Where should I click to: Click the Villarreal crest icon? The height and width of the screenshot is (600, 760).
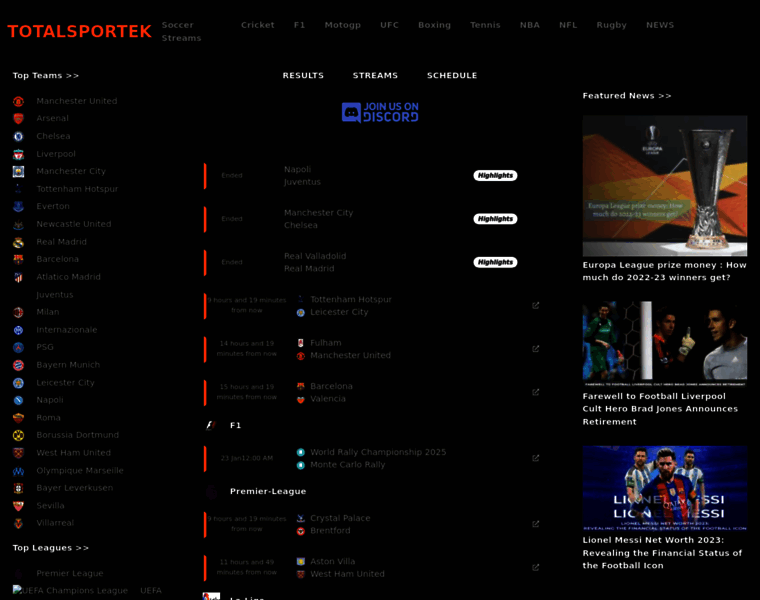pos(18,523)
